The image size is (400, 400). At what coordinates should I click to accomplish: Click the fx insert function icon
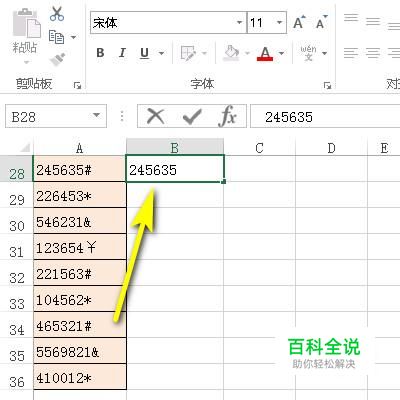point(228,116)
